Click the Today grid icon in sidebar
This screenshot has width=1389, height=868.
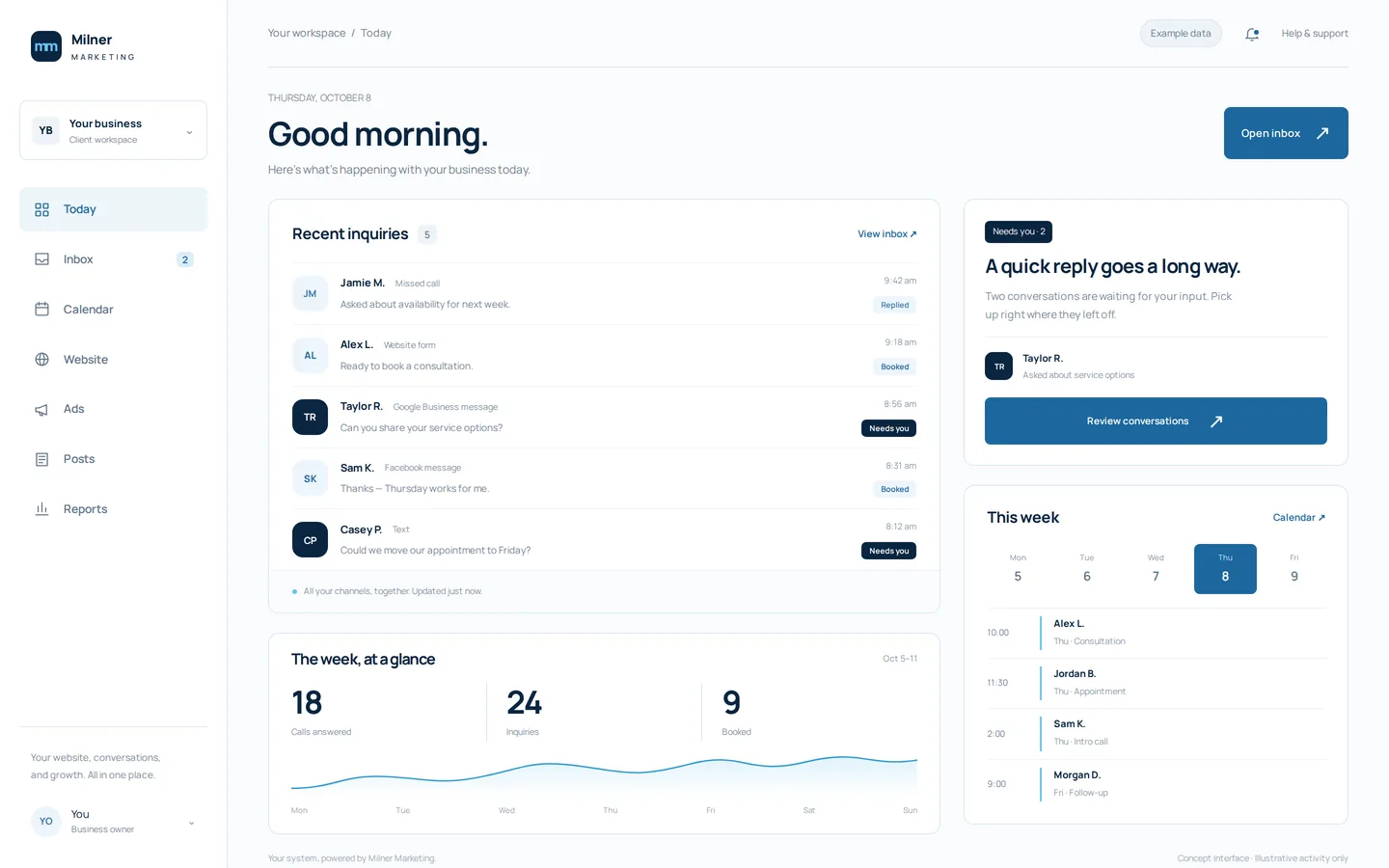point(41,209)
